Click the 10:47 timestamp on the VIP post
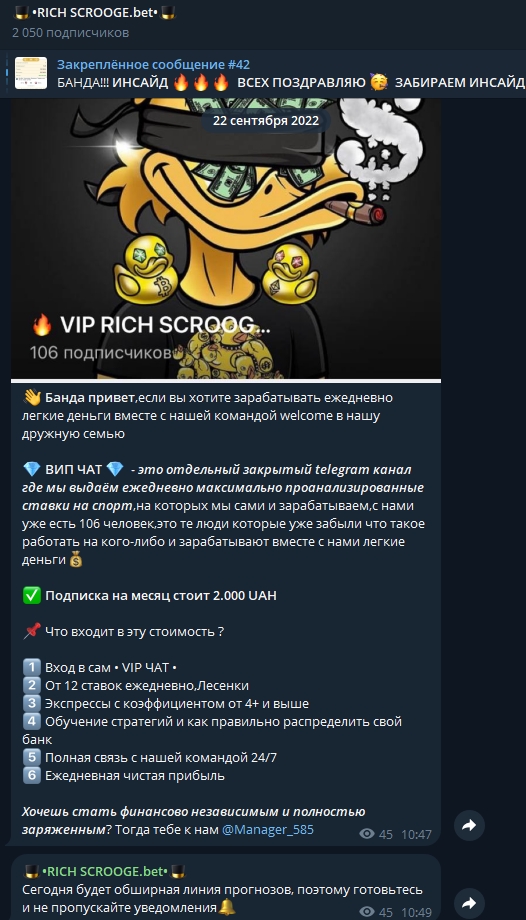This screenshot has width=526, height=920. tap(416, 834)
